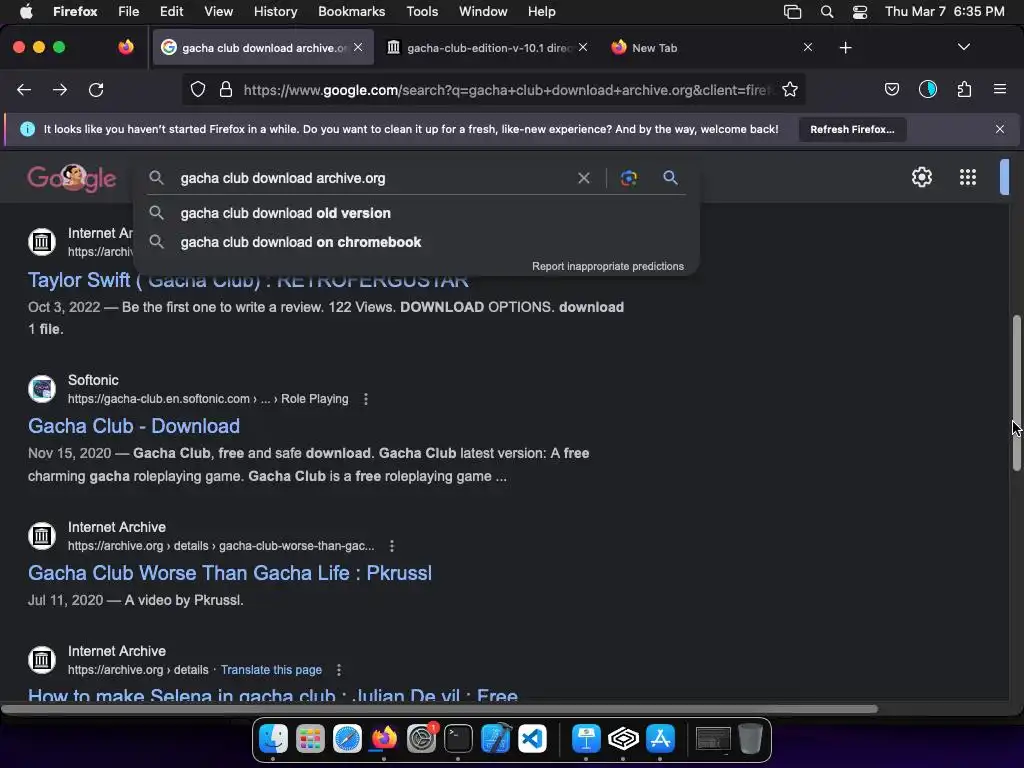1024x768 pixels.
Task: Expand the list all tabs chevron
Action: pos(963,47)
